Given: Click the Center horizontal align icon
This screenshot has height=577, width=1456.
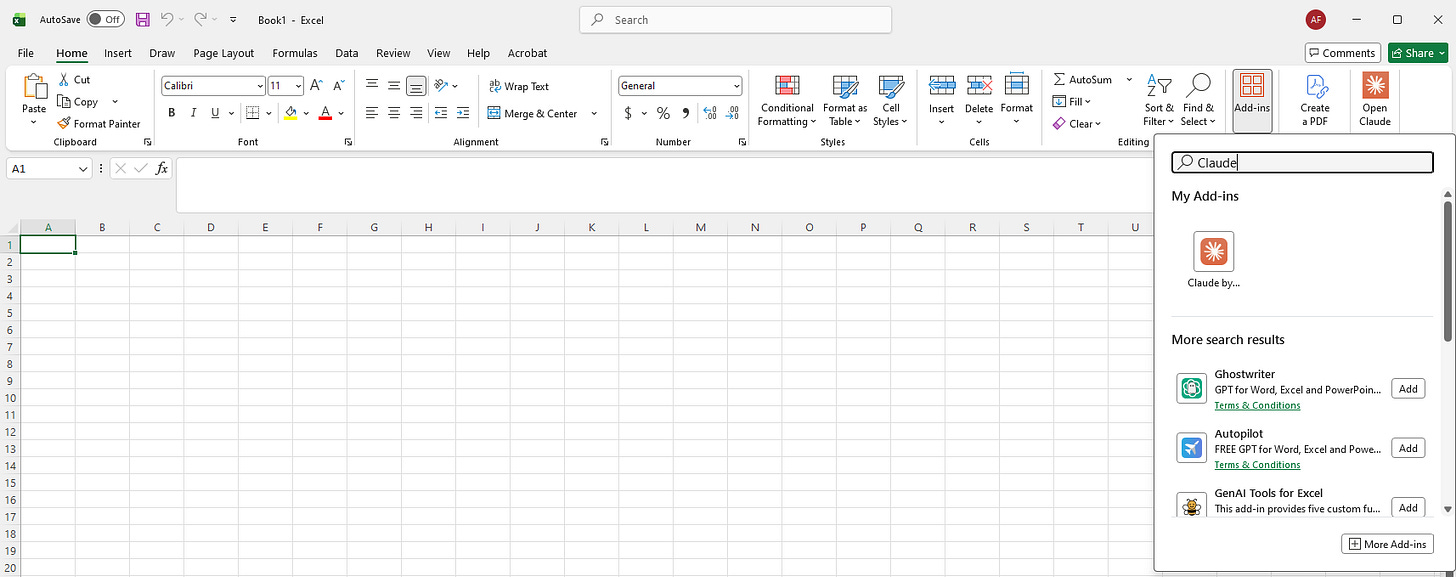Looking at the screenshot, I should (x=394, y=113).
